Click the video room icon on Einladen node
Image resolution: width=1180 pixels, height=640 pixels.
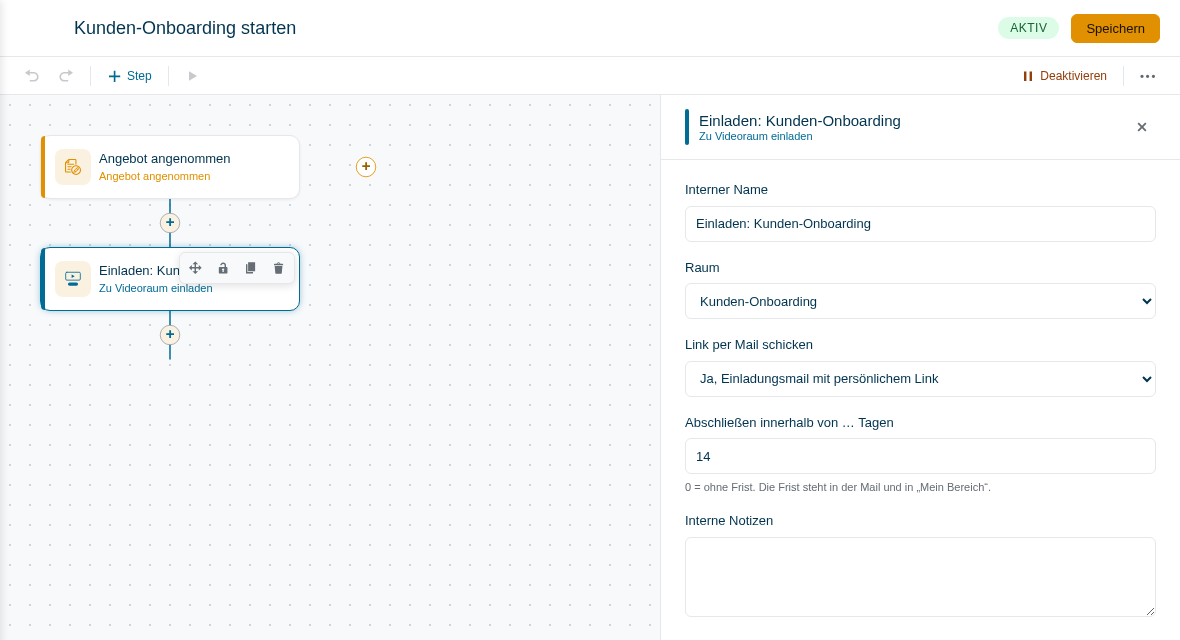pos(73,279)
